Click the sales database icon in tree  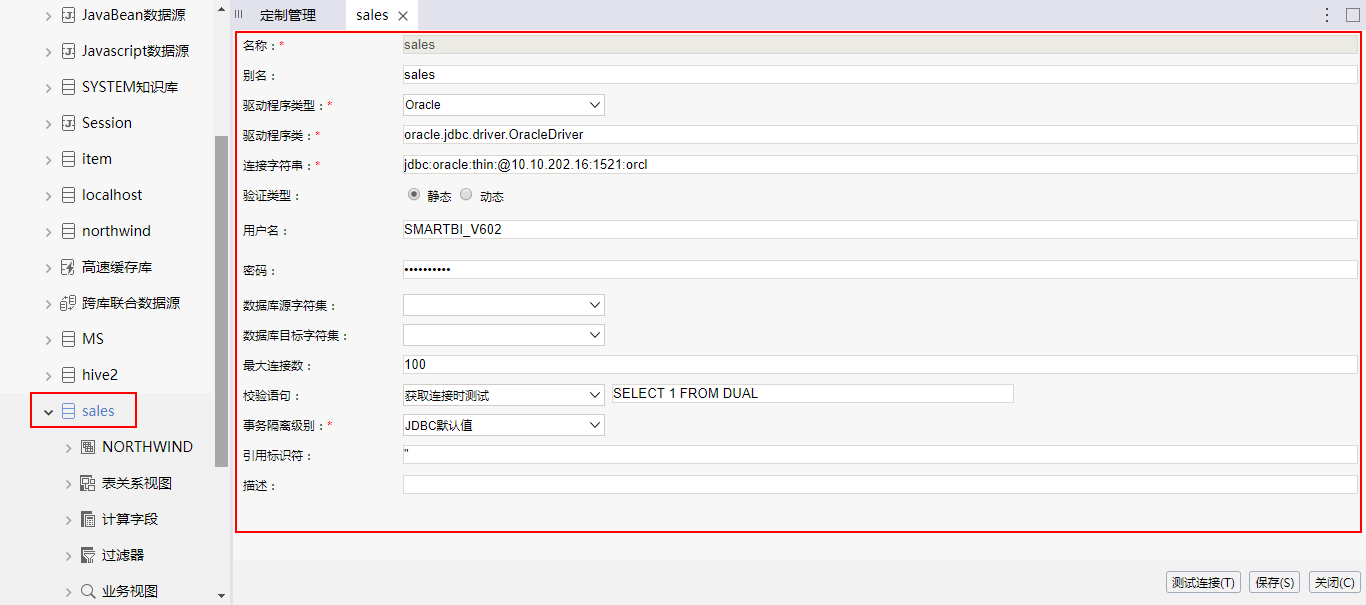click(x=68, y=411)
